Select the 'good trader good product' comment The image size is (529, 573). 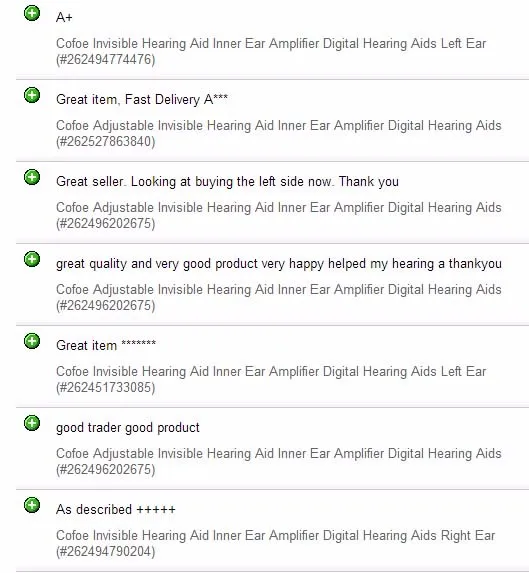pos(128,427)
